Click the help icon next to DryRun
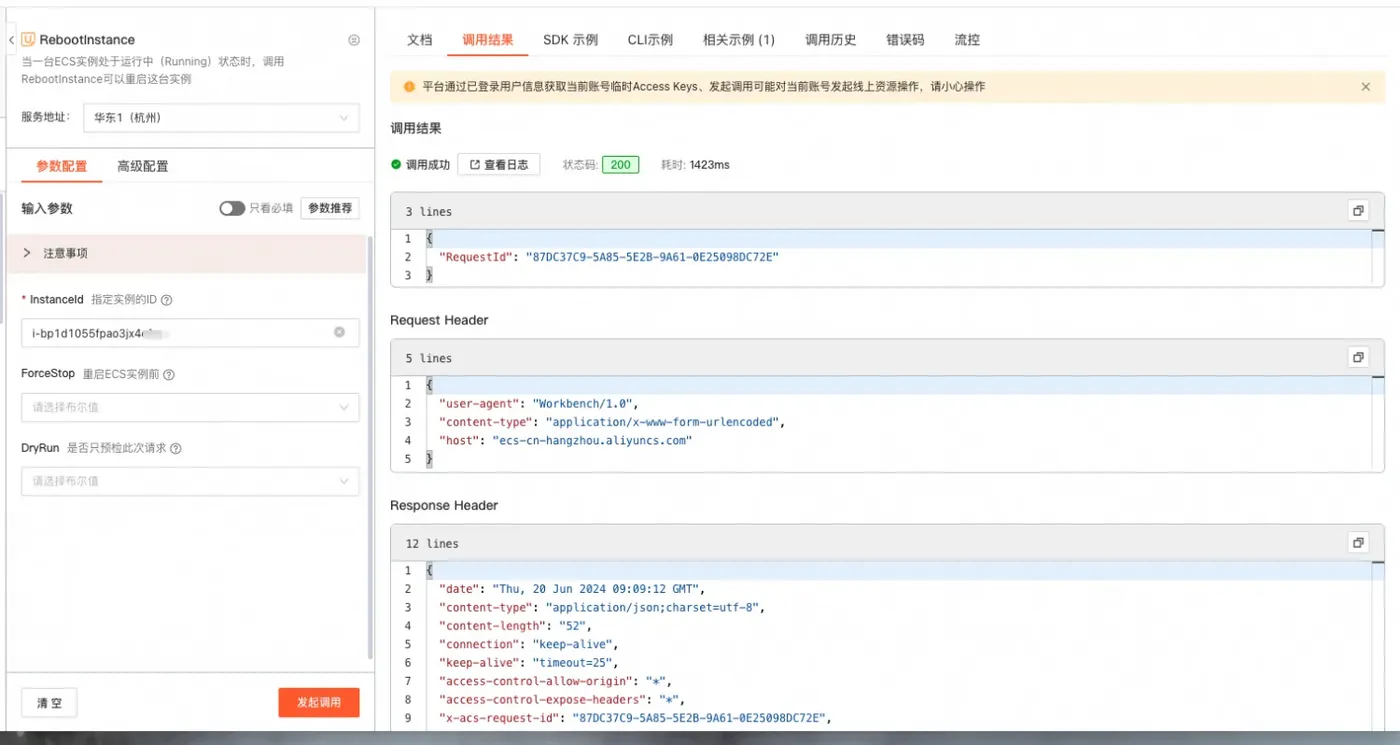This screenshot has width=1400, height=745. [176, 448]
